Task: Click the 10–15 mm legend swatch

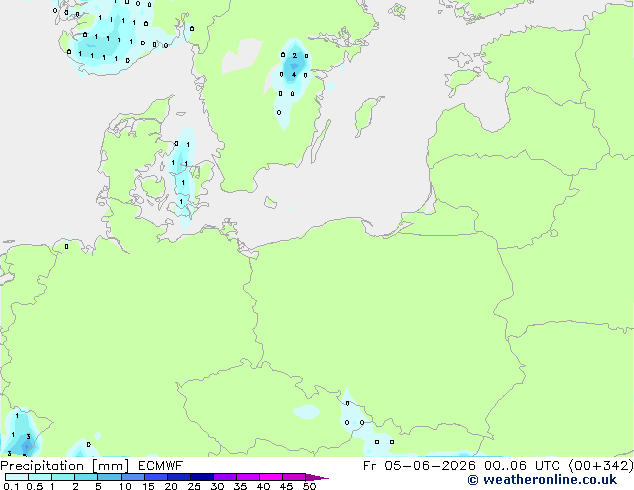Action: [133, 477]
